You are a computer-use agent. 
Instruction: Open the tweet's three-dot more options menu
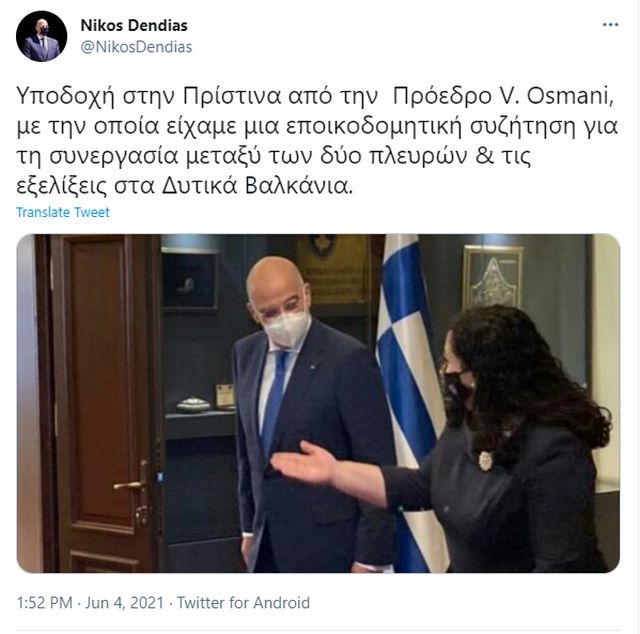pos(610,25)
